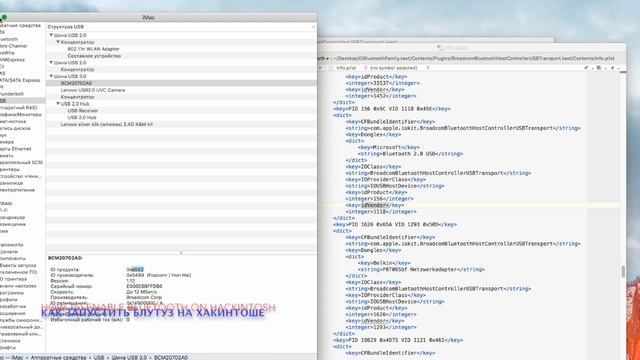Select NVMExpress in the sidebar
The height and width of the screenshot is (360, 640).
12,60
